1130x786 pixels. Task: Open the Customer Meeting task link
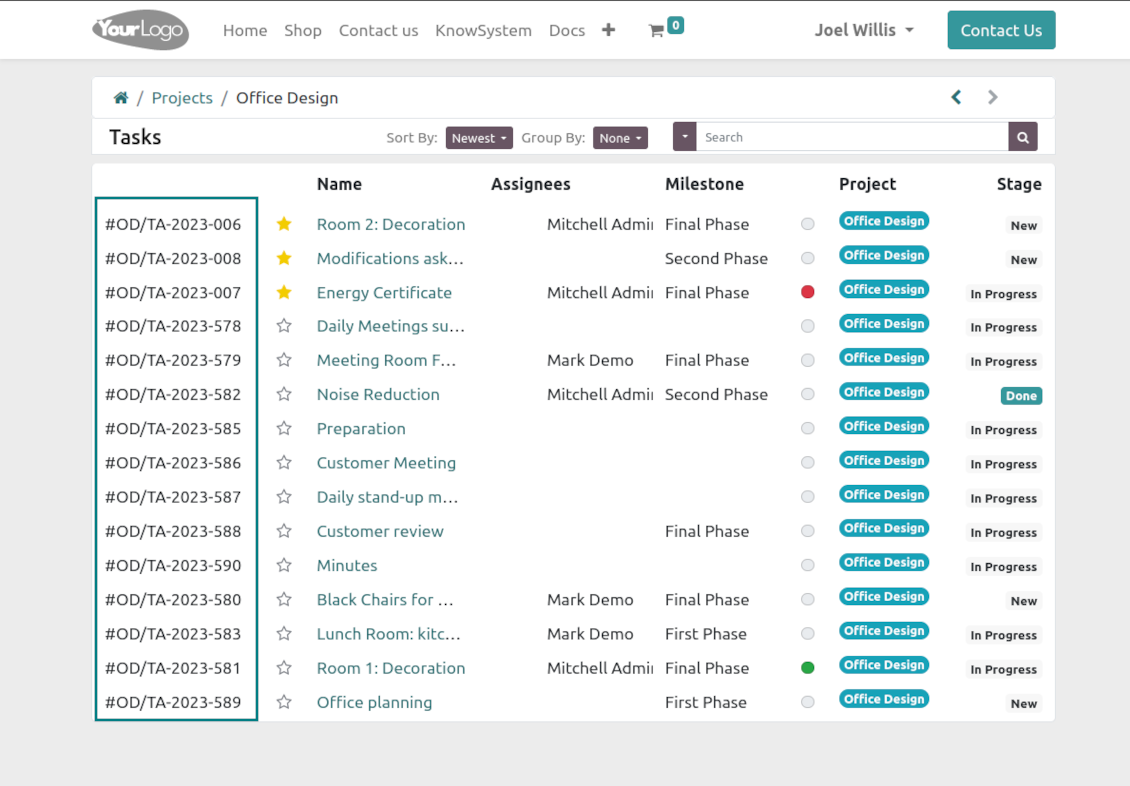click(386, 463)
